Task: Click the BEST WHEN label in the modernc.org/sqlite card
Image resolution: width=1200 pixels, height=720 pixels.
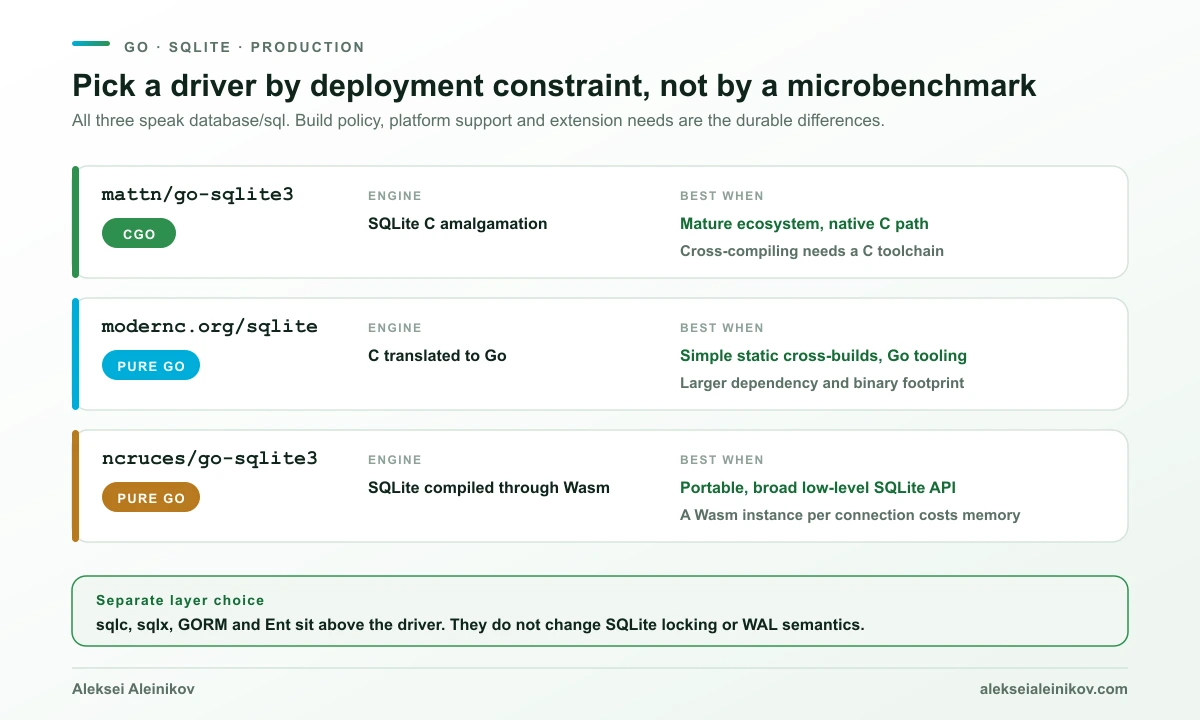Action: click(722, 328)
